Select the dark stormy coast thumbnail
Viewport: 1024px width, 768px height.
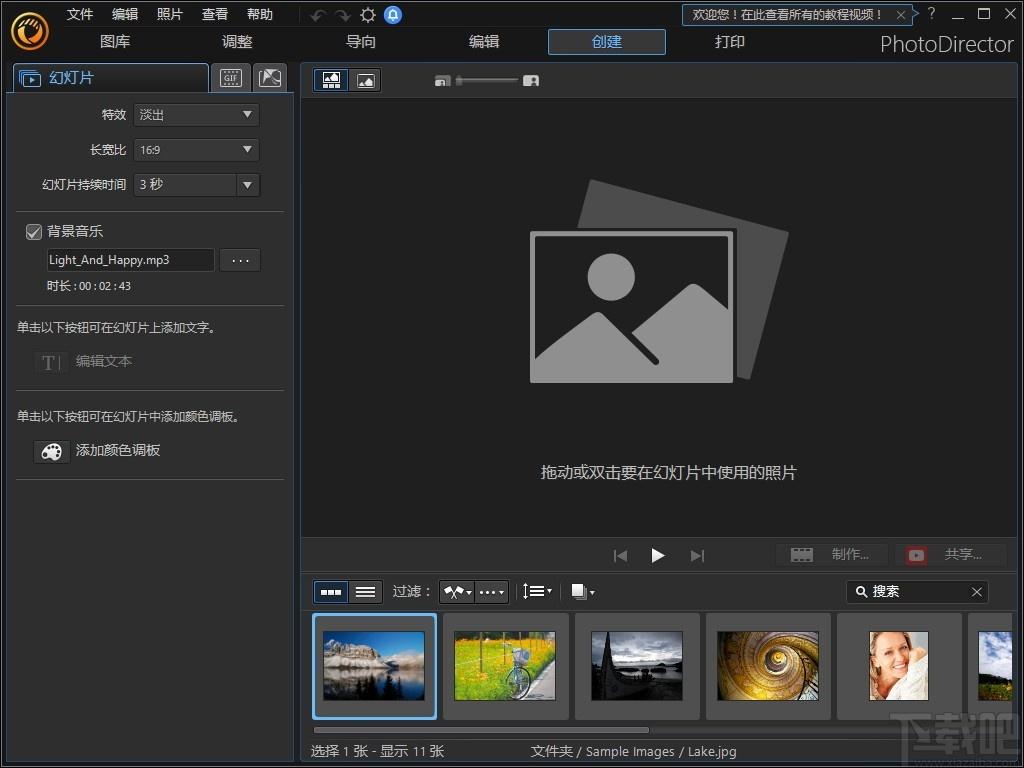click(637, 666)
